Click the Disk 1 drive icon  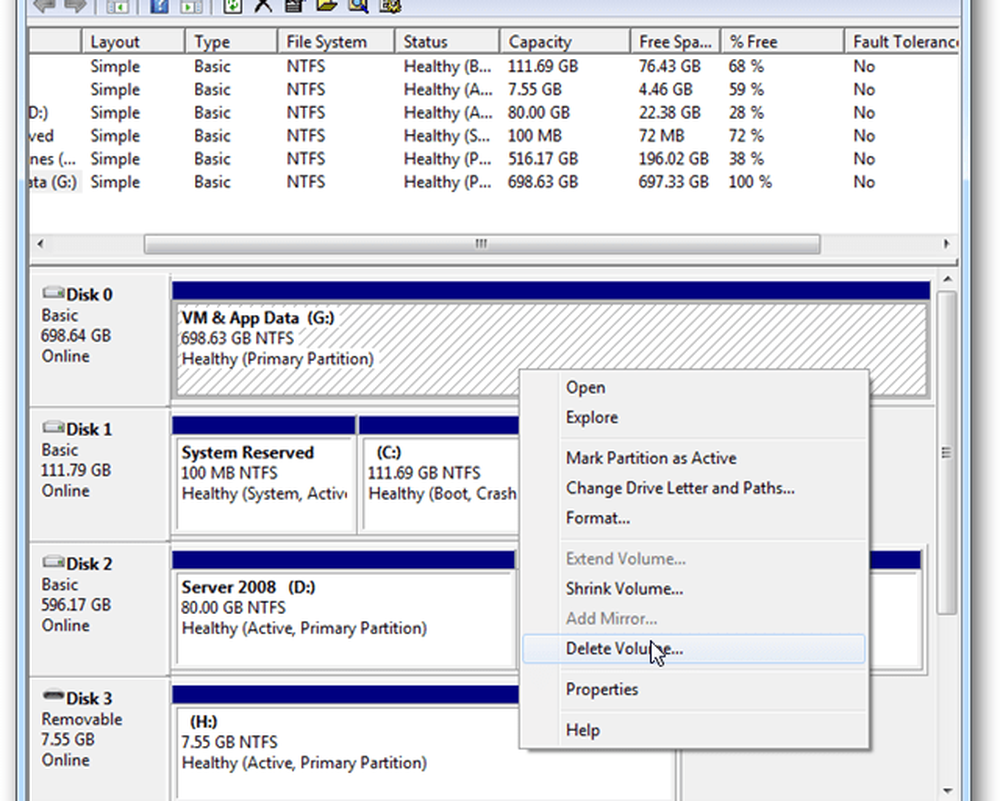pyautogui.click(x=54, y=428)
